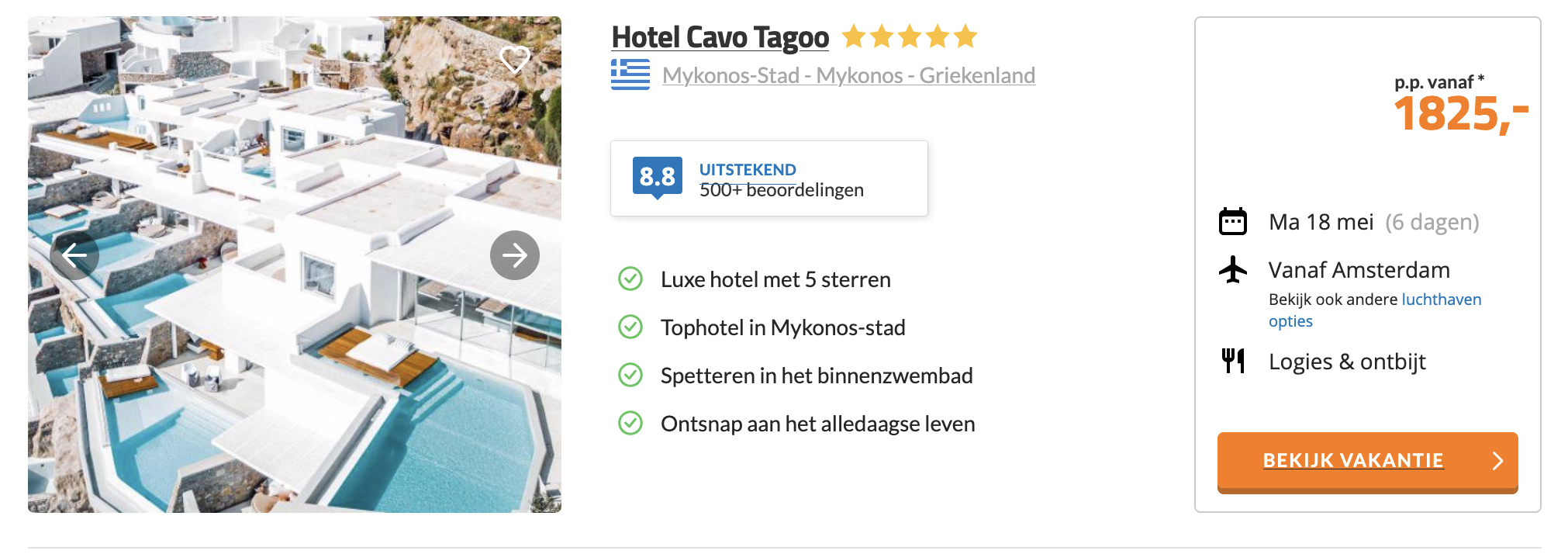Open Mykonos-Stad - Mykonos - Griekenland location link

coord(848,75)
